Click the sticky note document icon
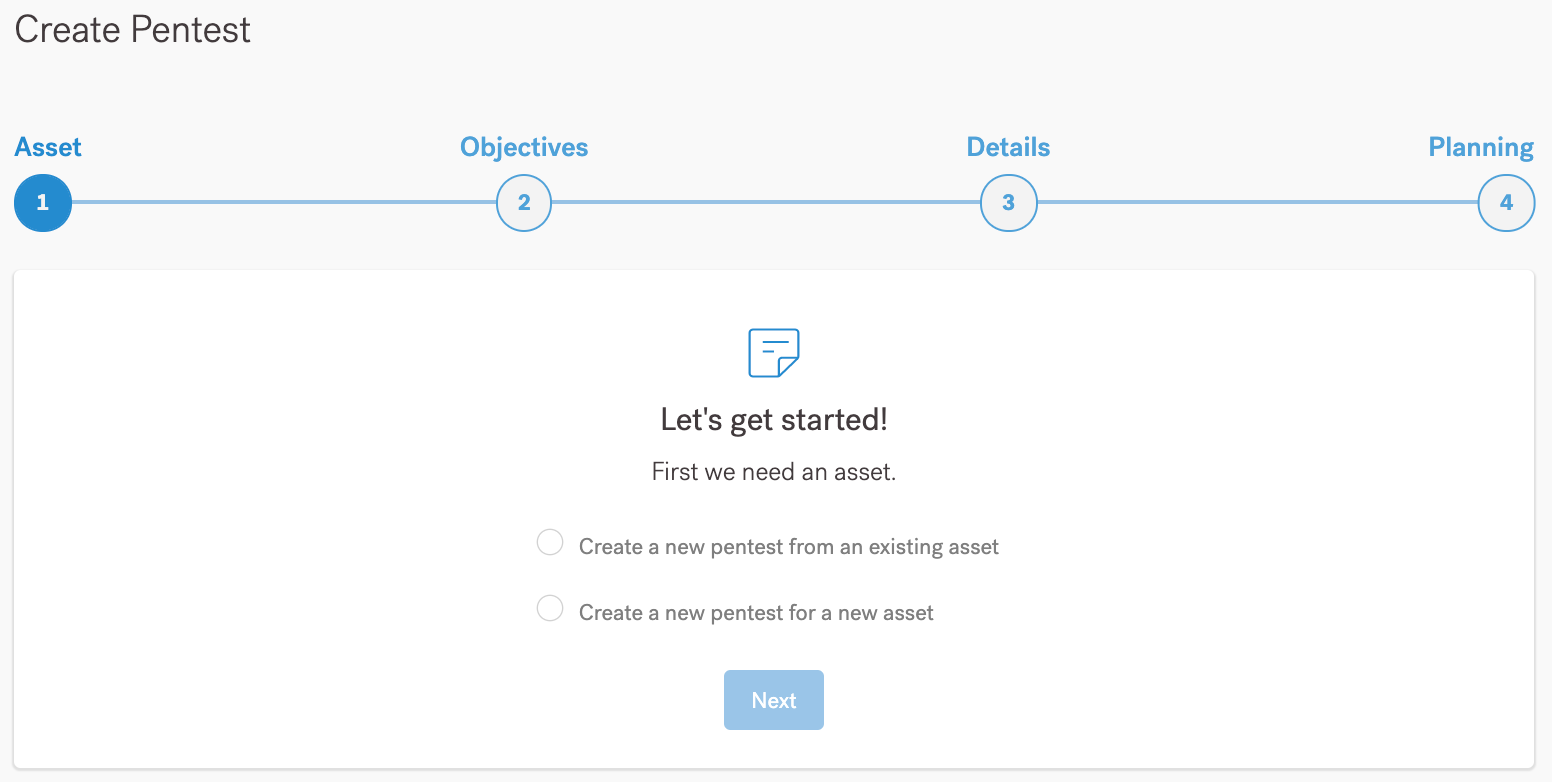 point(774,353)
